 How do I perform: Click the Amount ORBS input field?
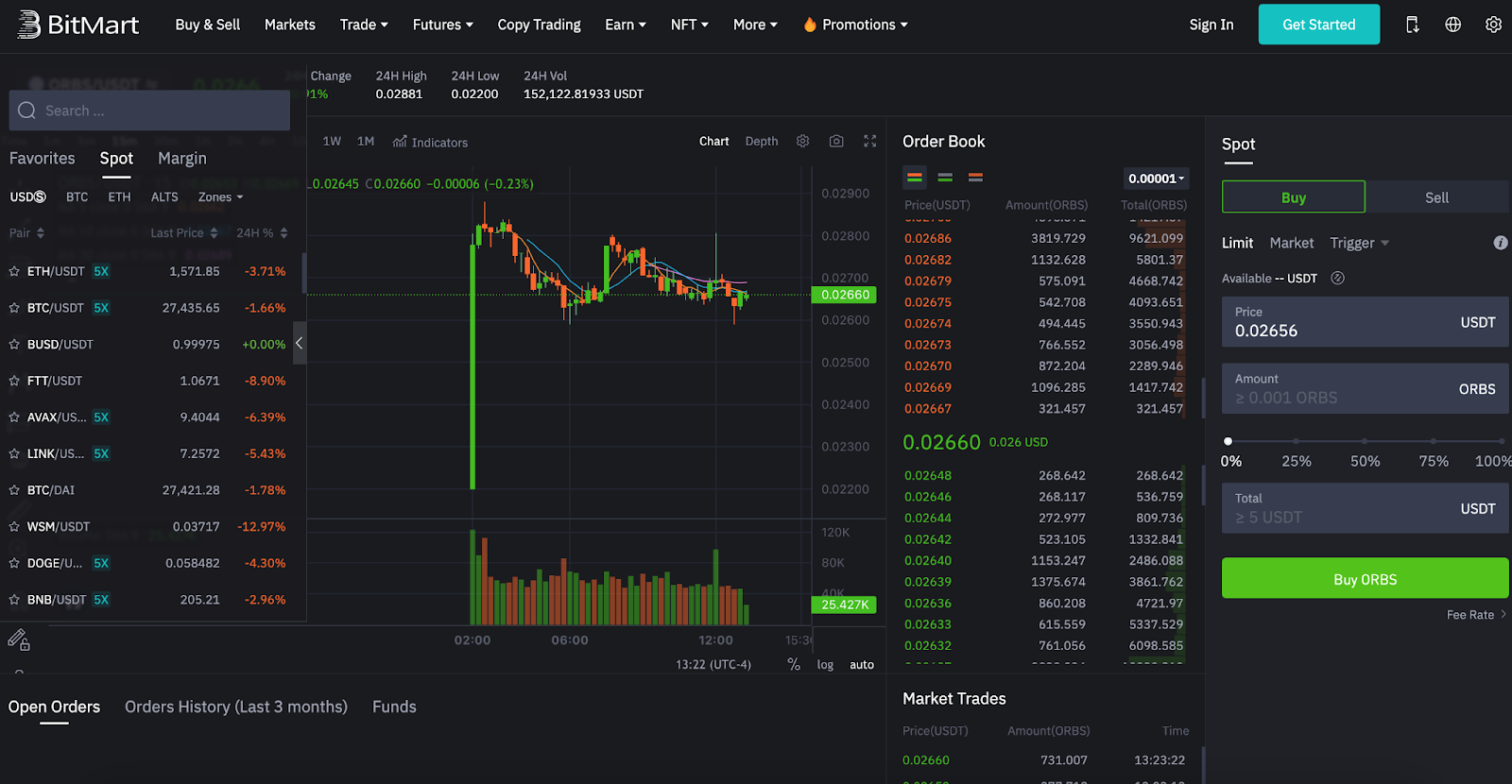click(x=1365, y=388)
